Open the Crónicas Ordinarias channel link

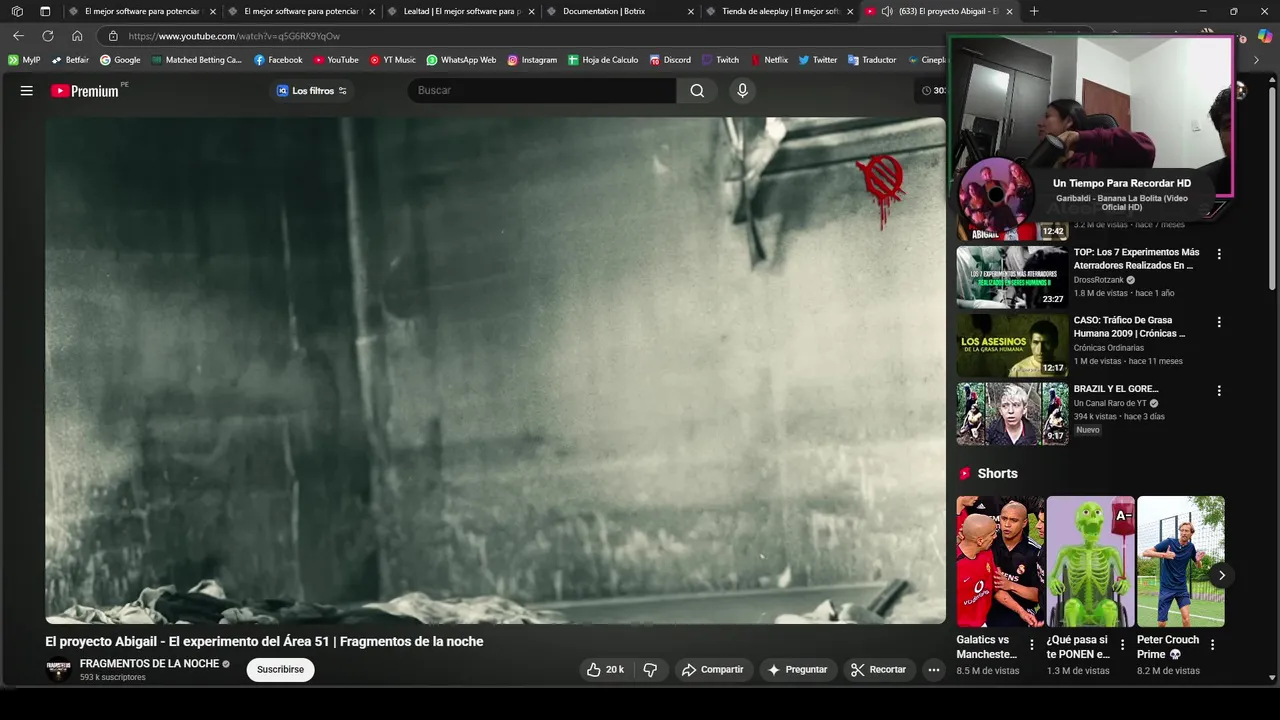(1109, 348)
